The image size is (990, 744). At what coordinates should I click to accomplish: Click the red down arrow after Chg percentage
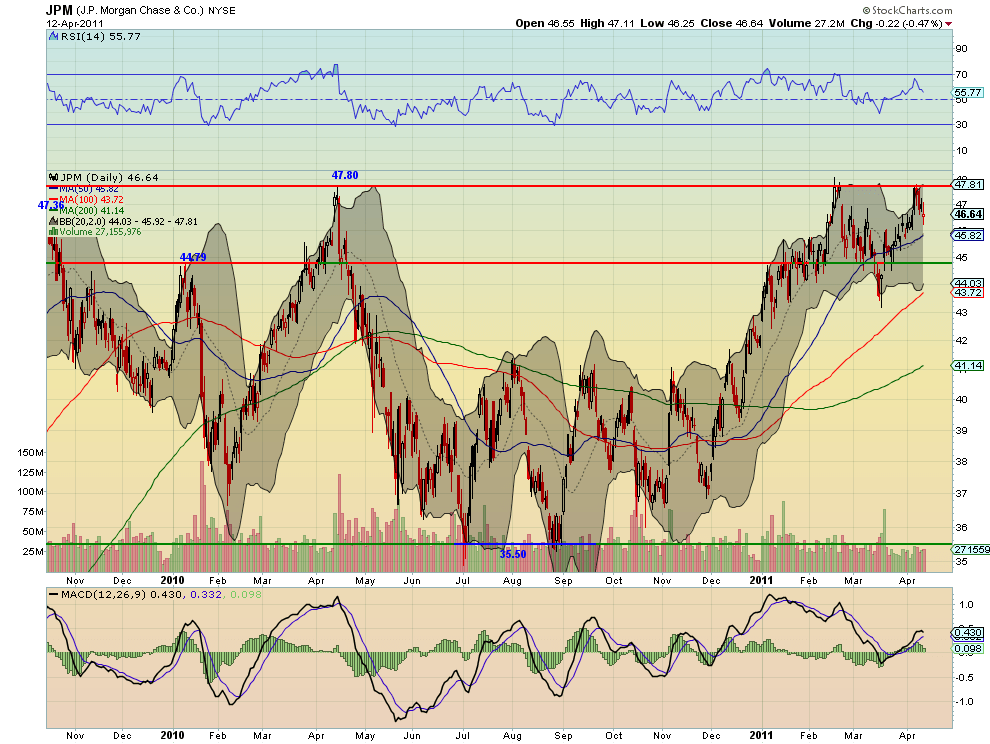point(949,24)
